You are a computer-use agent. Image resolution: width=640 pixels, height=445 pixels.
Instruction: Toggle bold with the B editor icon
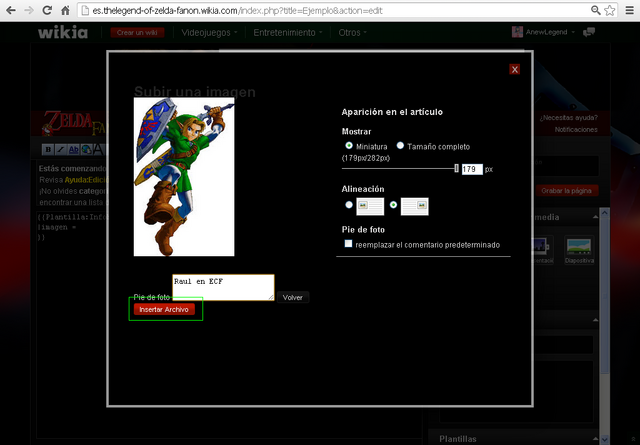pyautogui.click(x=48, y=149)
